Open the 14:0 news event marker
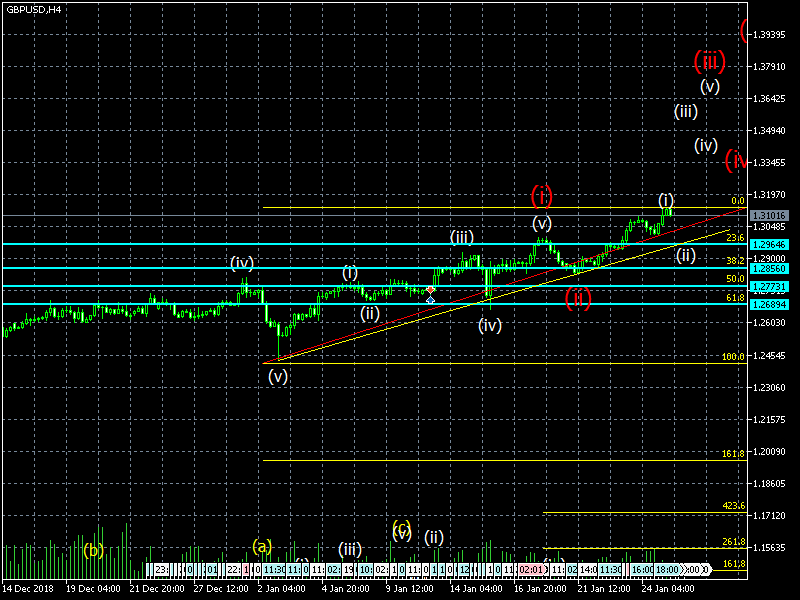Viewport: 800px width, 600px height. click(x=588, y=570)
